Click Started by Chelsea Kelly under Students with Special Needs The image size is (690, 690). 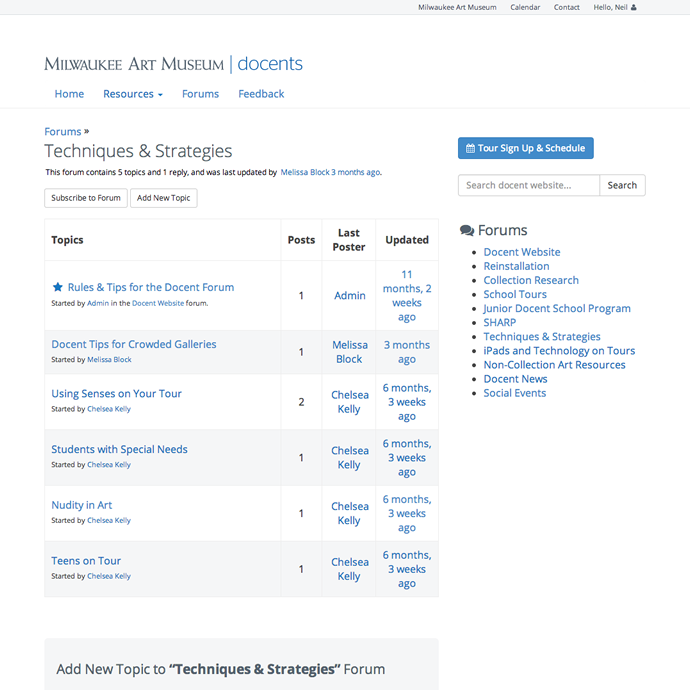(109, 465)
